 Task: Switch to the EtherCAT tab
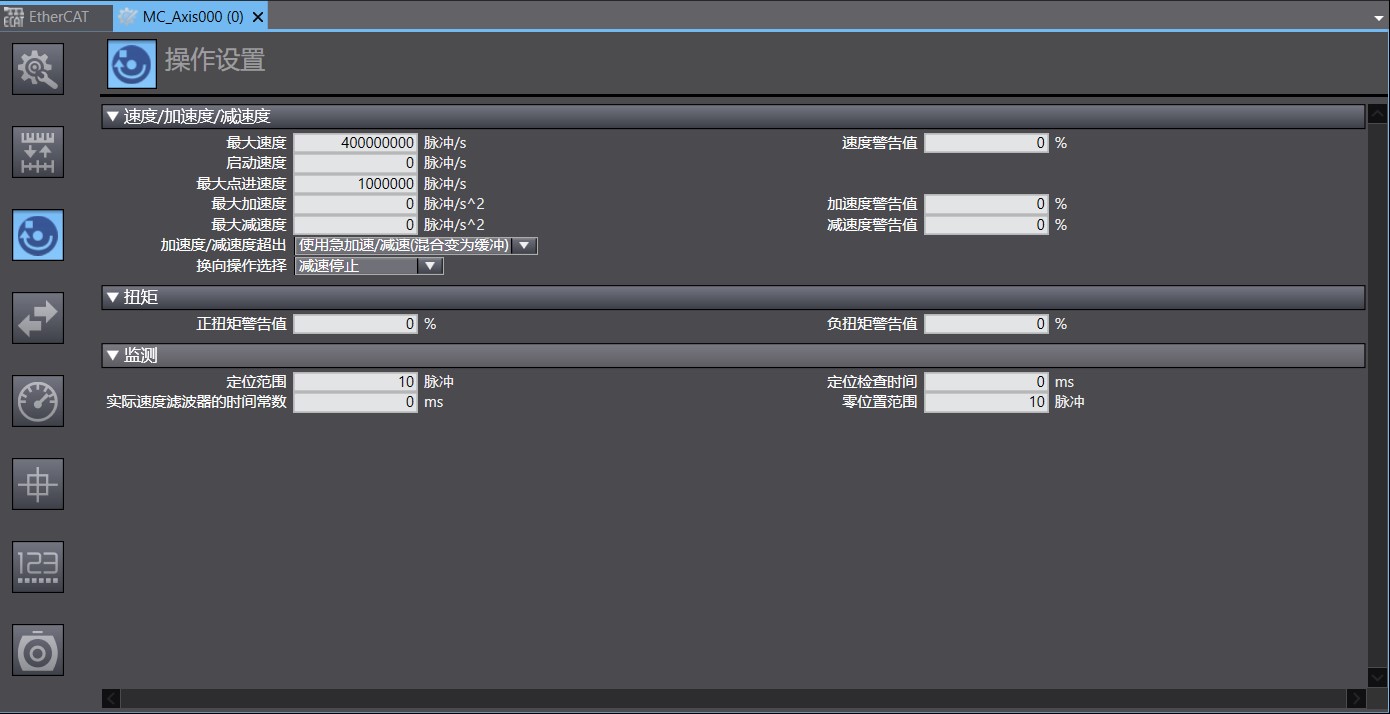(55, 16)
